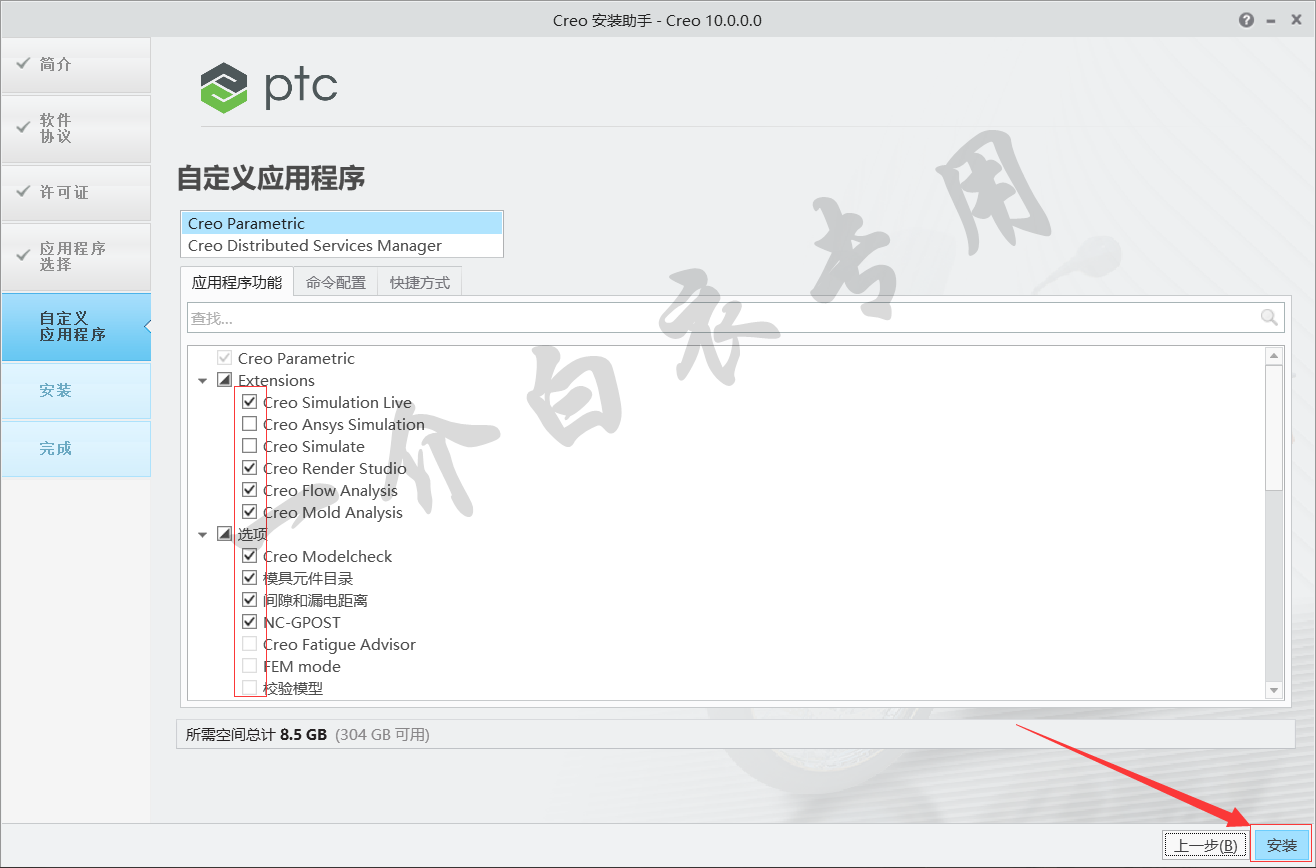Toggle the 间隙和漏电距离 checkbox
Viewport: 1316px width, 868px height.
pyautogui.click(x=250, y=600)
